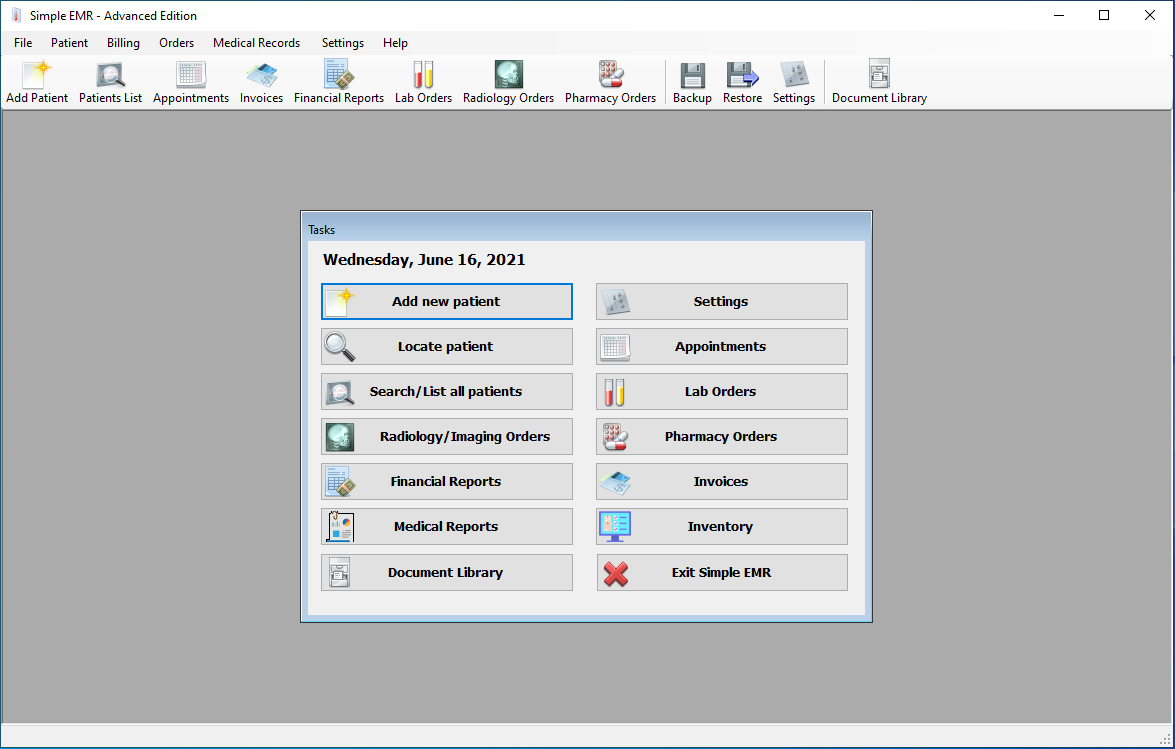Click the Add Patient toolbar icon
This screenshot has width=1175, height=749.
point(37,80)
